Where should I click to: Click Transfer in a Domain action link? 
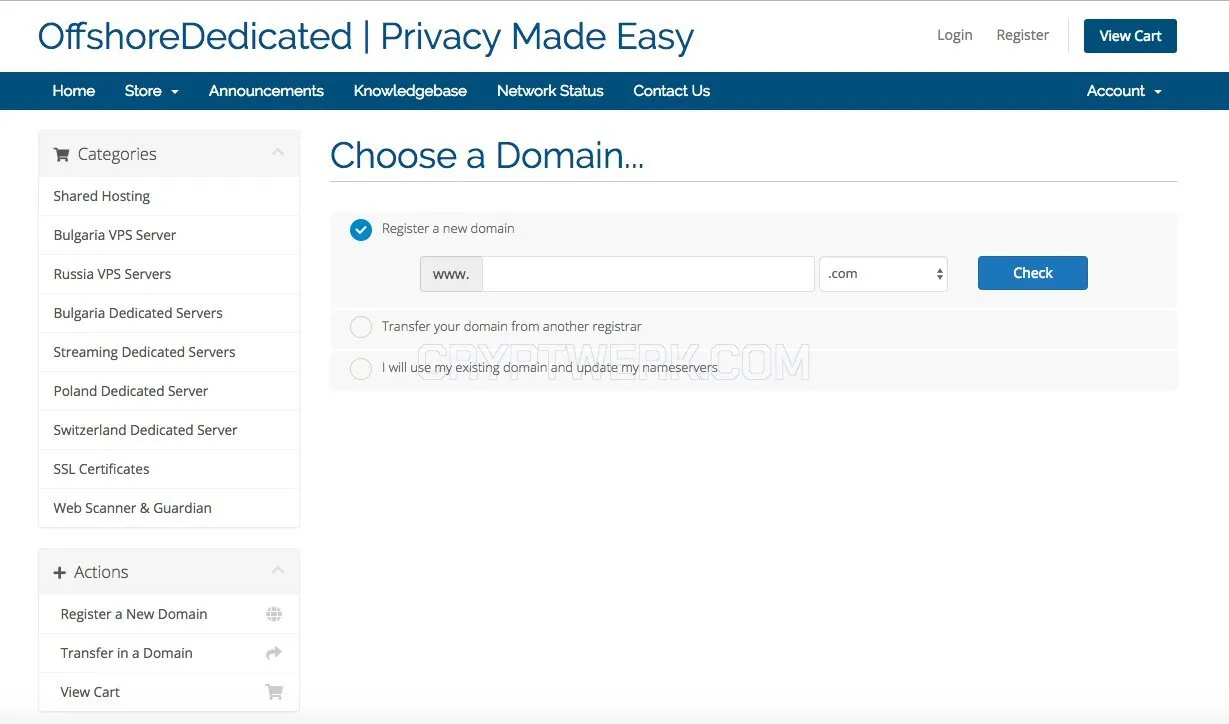(169, 653)
